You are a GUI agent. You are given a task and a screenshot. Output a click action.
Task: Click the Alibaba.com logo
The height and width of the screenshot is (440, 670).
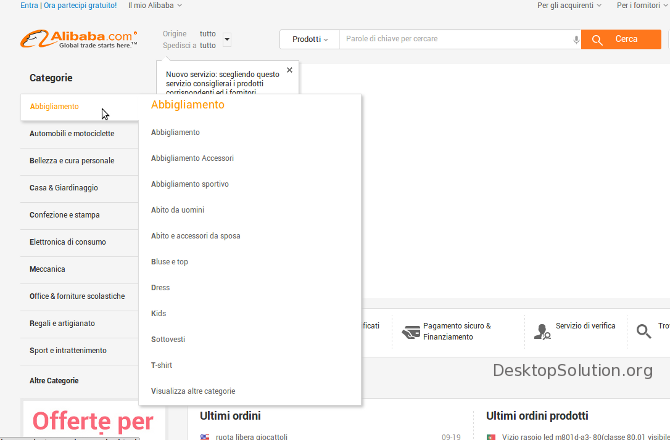(79, 39)
